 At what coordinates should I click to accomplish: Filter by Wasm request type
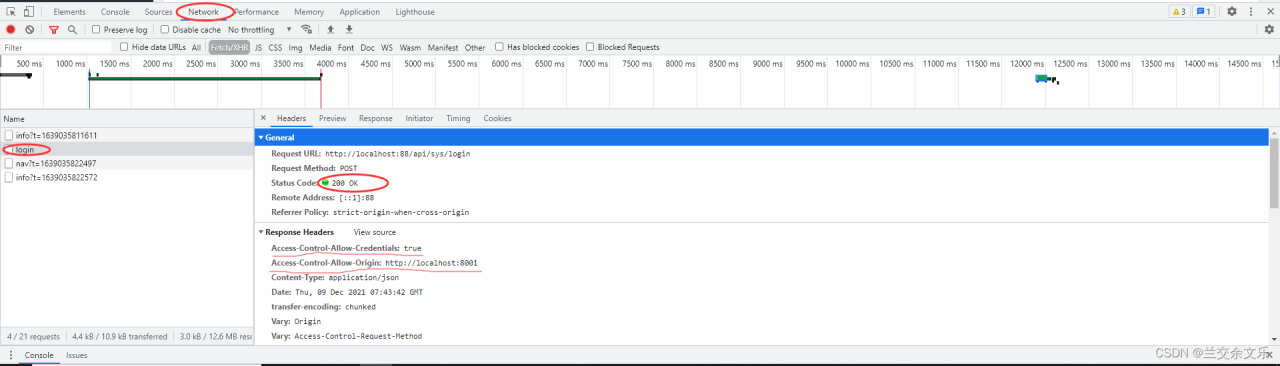point(410,47)
